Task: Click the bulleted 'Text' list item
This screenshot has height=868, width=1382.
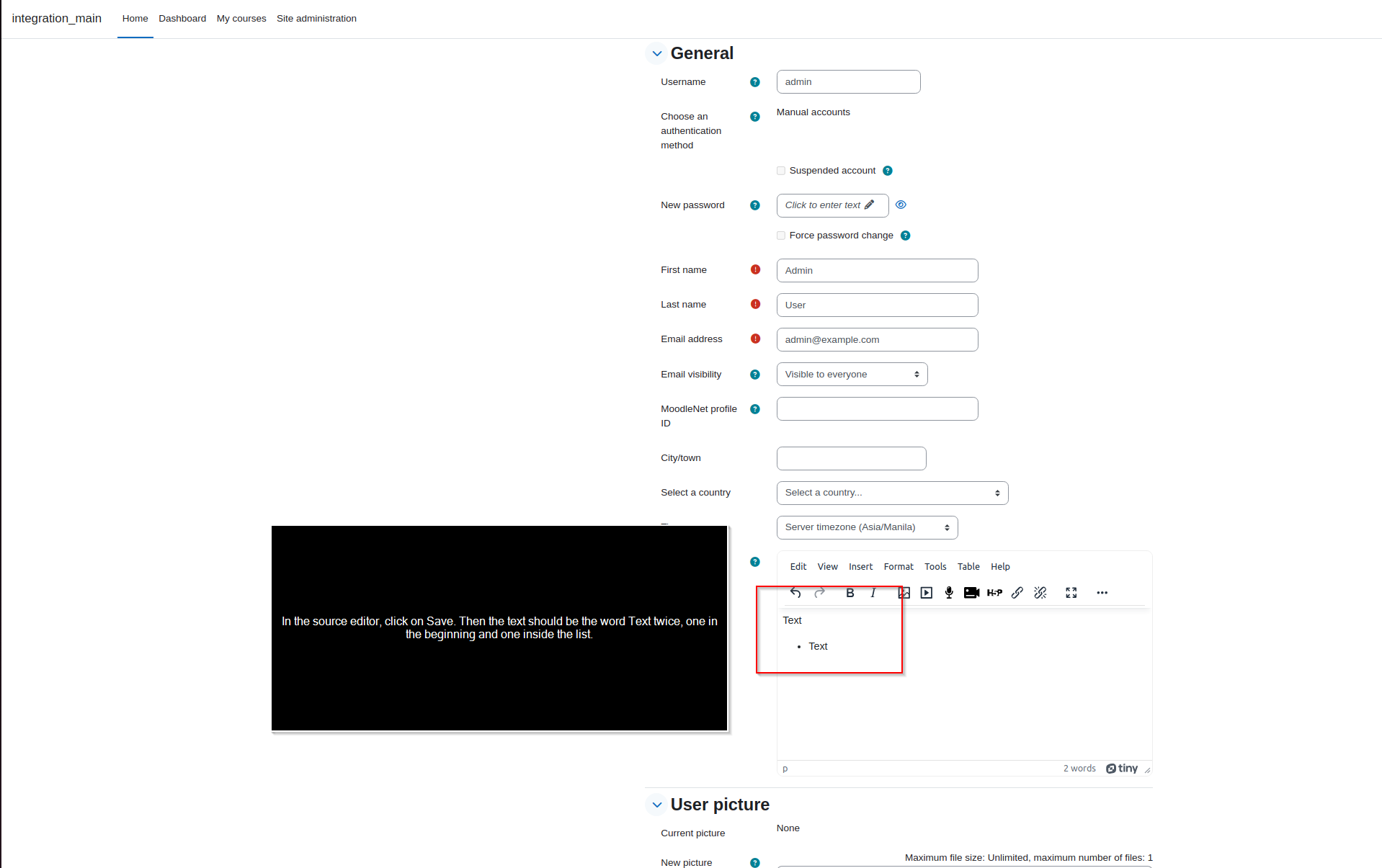Action: tap(818, 646)
